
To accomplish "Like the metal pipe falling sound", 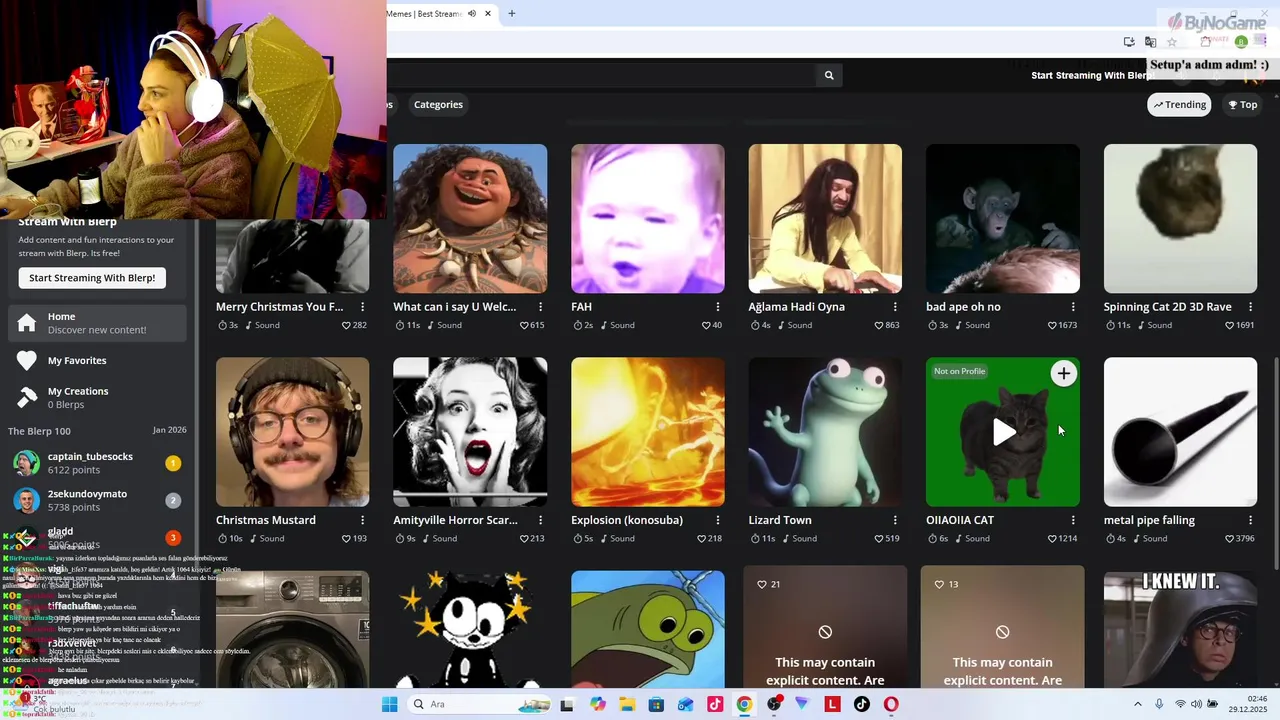I will (x=1230, y=539).
